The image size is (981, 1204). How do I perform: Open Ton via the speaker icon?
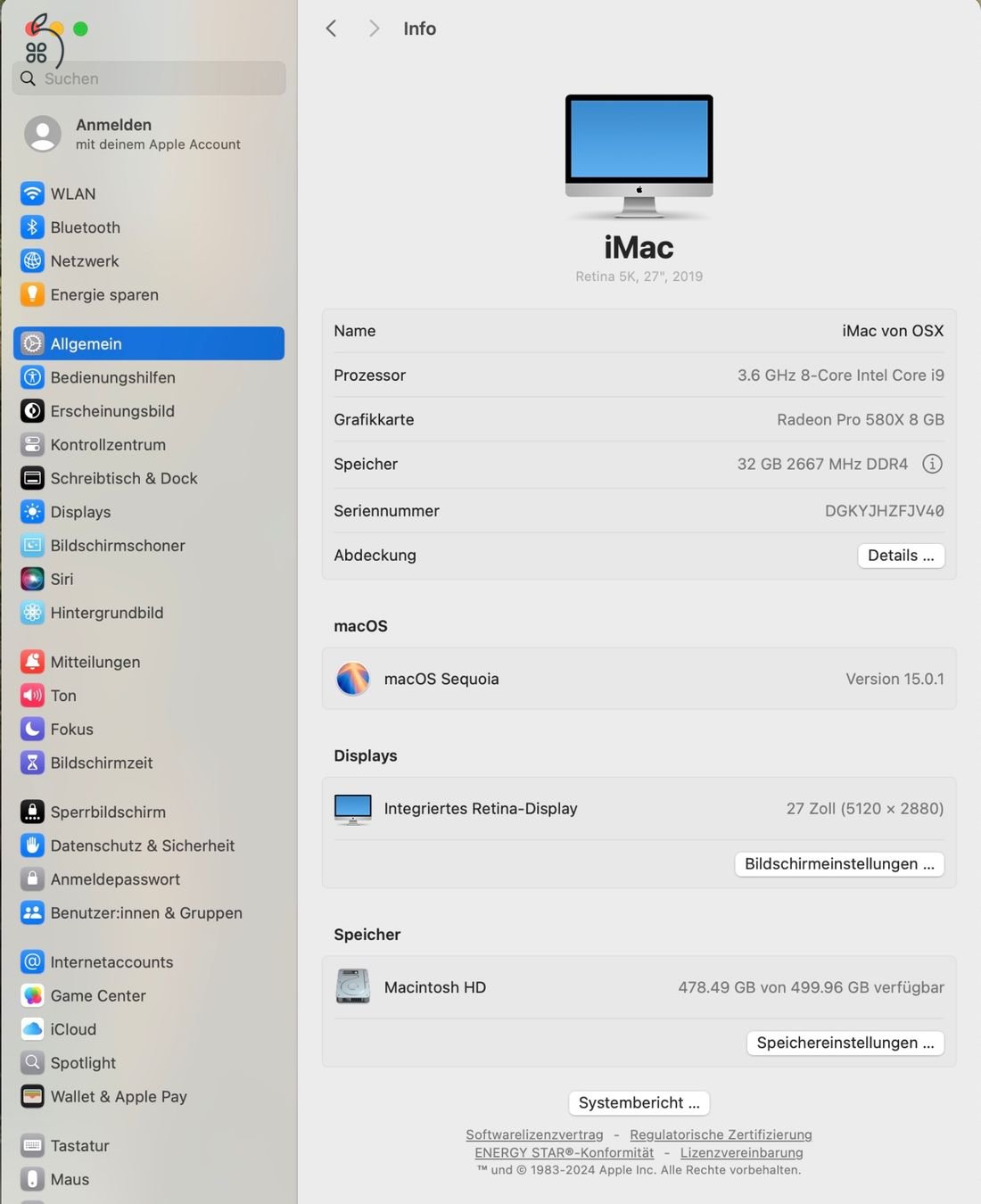click(32, 696)
